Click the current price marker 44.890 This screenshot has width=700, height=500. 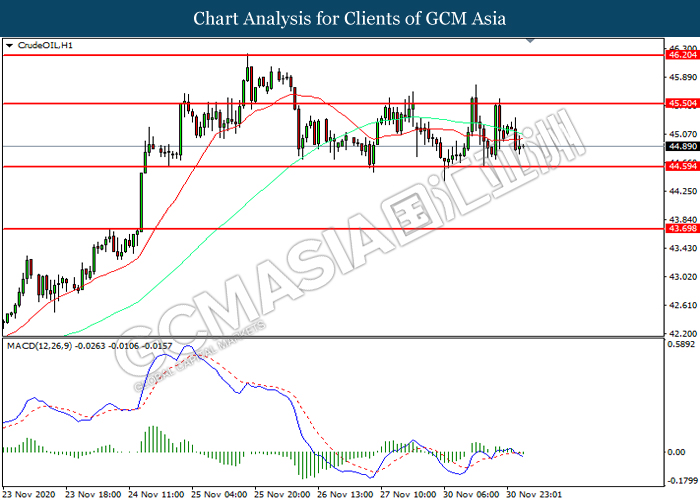point(681,147)
